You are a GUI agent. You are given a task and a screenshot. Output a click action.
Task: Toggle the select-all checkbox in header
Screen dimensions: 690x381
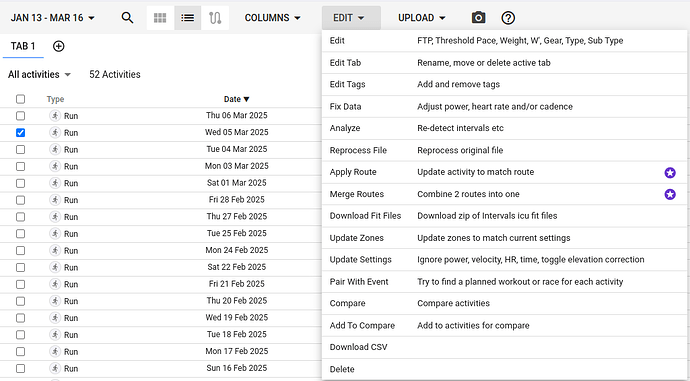point(20,99)
